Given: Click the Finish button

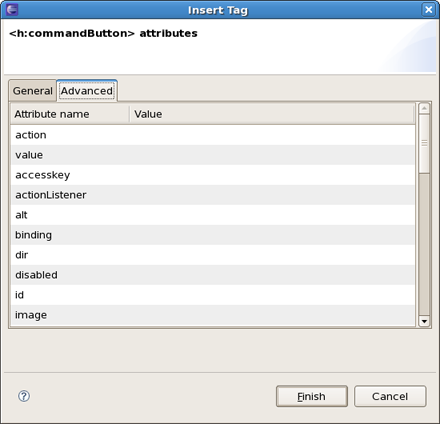Looking at the screenshot, I should pyautogui.click(x=312, y=396).
